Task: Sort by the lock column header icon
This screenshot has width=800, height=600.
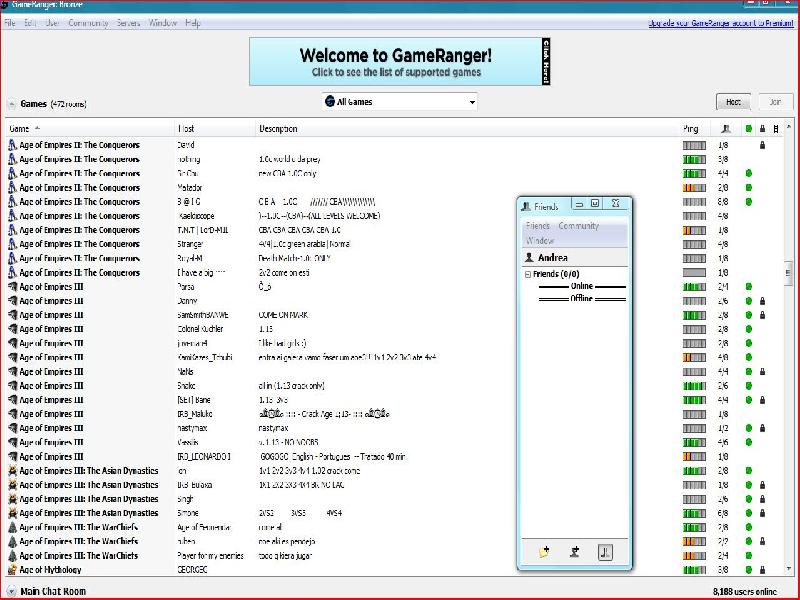Action: pos(762,129)
